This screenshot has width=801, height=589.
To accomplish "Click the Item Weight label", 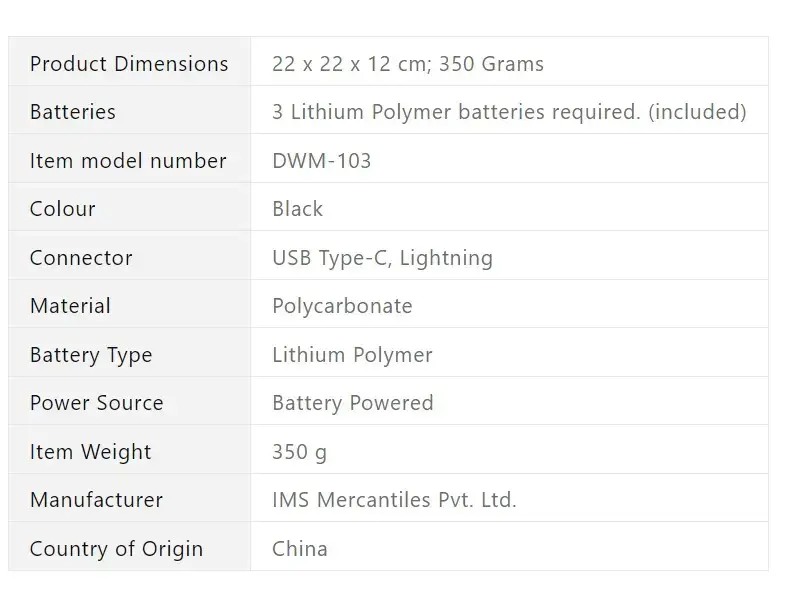I will pyautogui.click(x=90, y=452).
